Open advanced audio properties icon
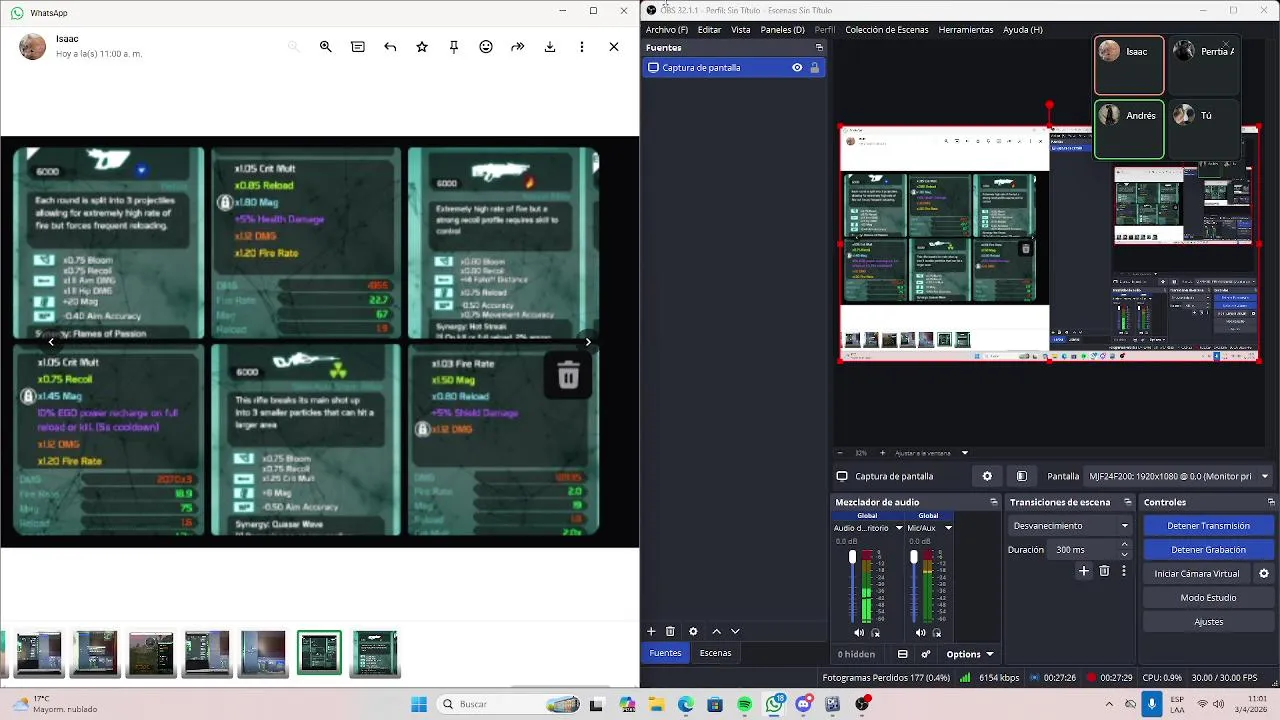The image size is (1280, 720). click(926, 654)
